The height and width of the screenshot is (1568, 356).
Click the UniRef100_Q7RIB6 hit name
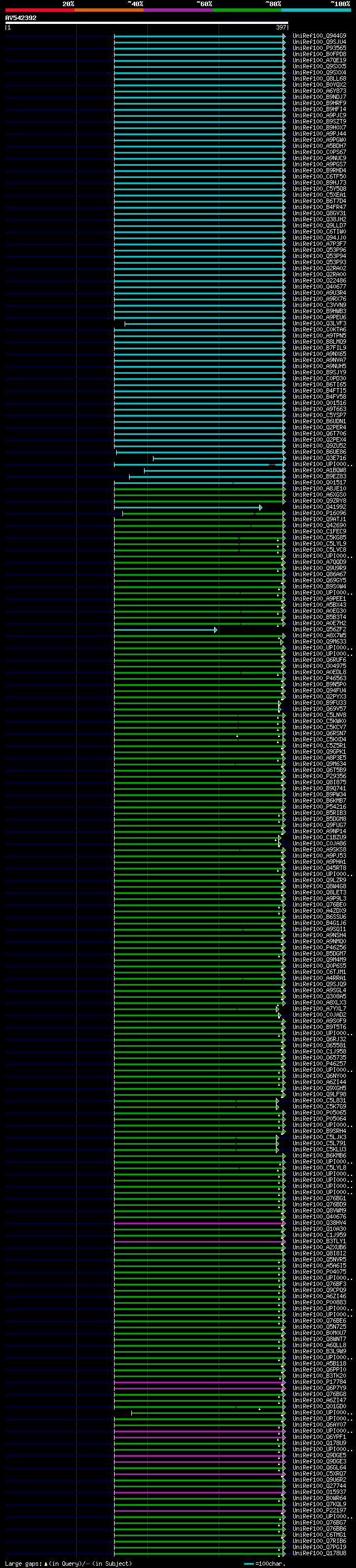319,1541
